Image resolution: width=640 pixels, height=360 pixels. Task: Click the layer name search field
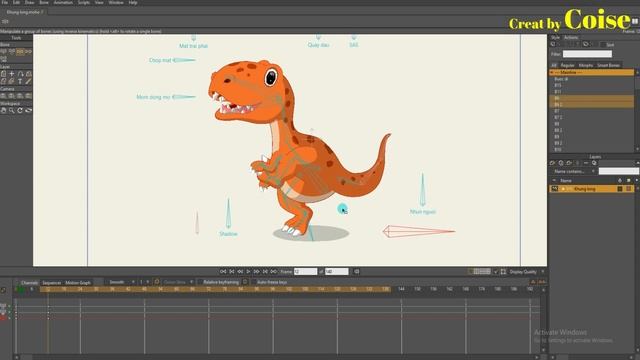618,171
